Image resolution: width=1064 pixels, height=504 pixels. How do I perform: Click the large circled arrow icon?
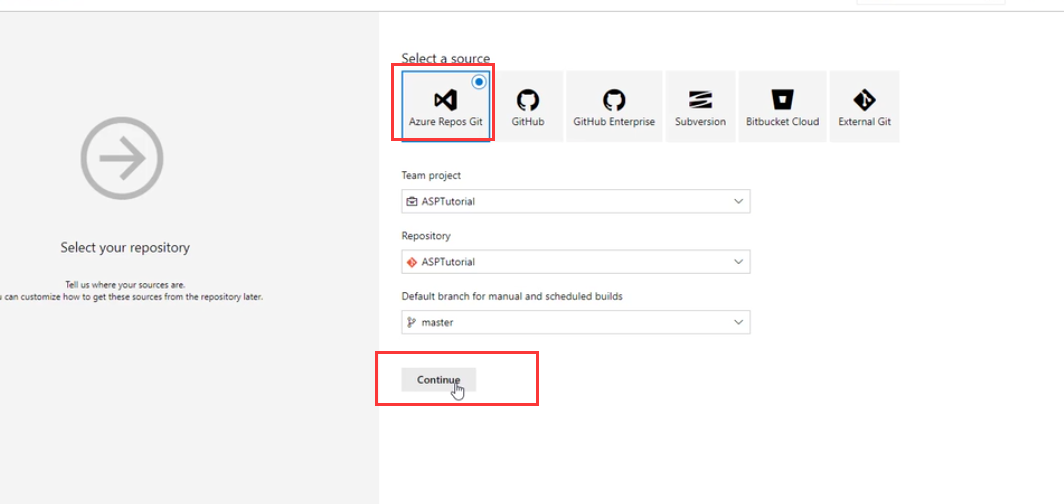(x=122, y=157)
